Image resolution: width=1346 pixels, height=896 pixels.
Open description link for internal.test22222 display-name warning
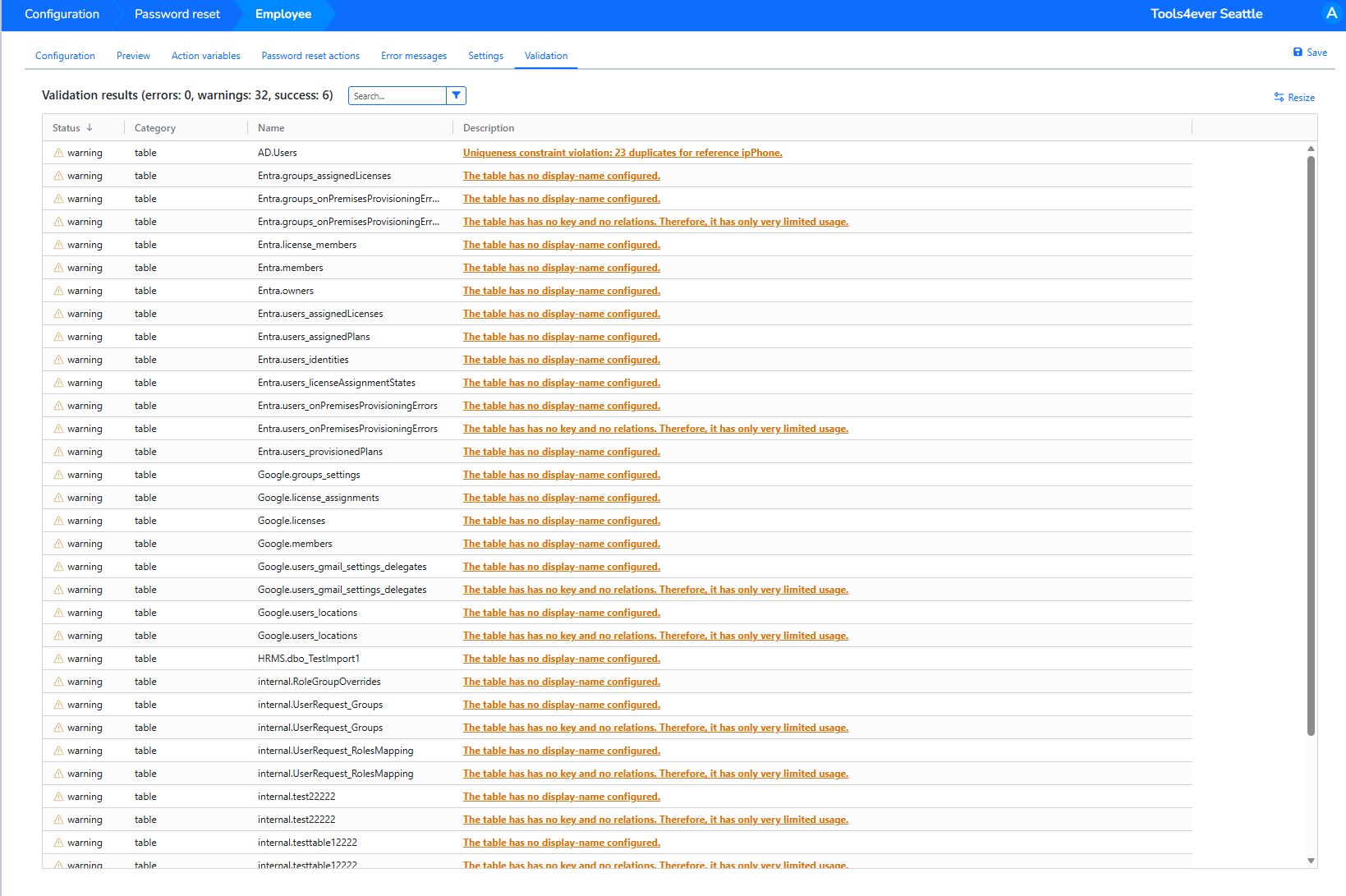click(562, 797)
